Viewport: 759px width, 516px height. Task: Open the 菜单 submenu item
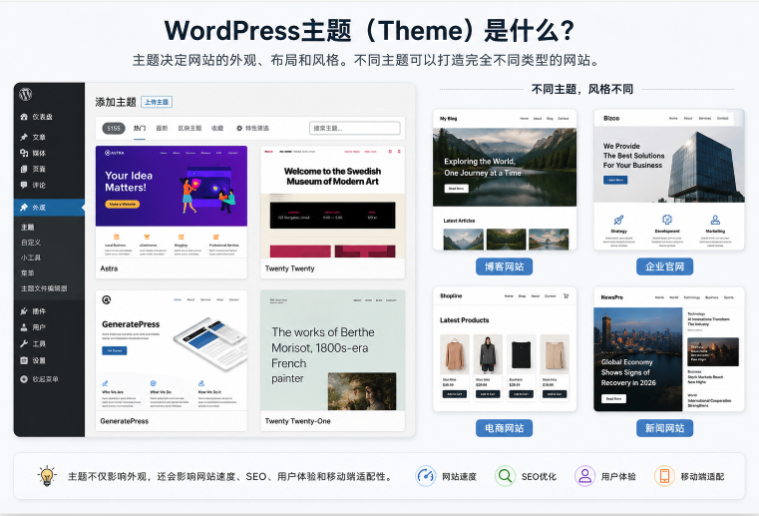tap(28, 273)
